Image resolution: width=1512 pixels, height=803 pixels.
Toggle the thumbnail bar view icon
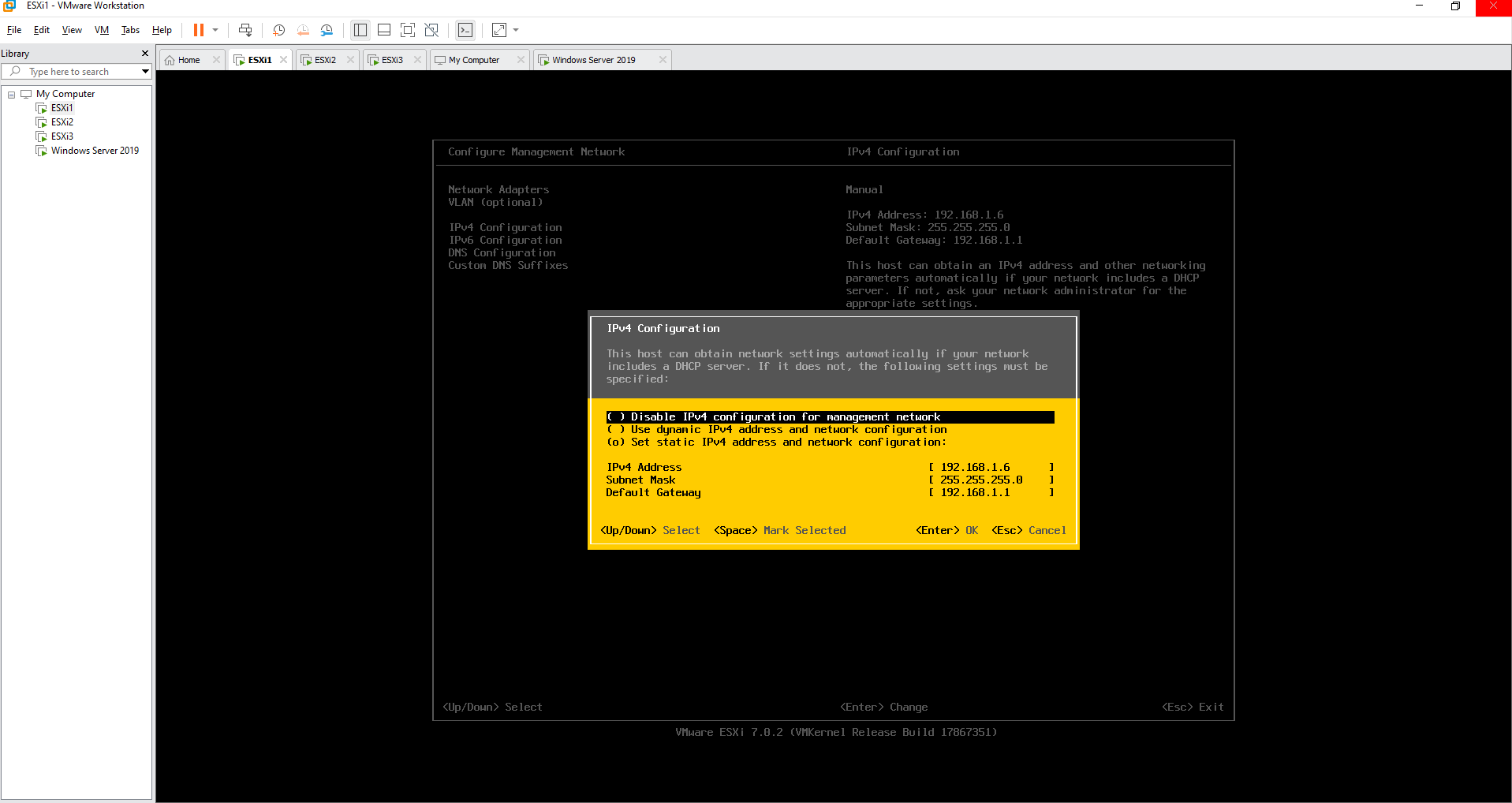(x=384, y=30)
